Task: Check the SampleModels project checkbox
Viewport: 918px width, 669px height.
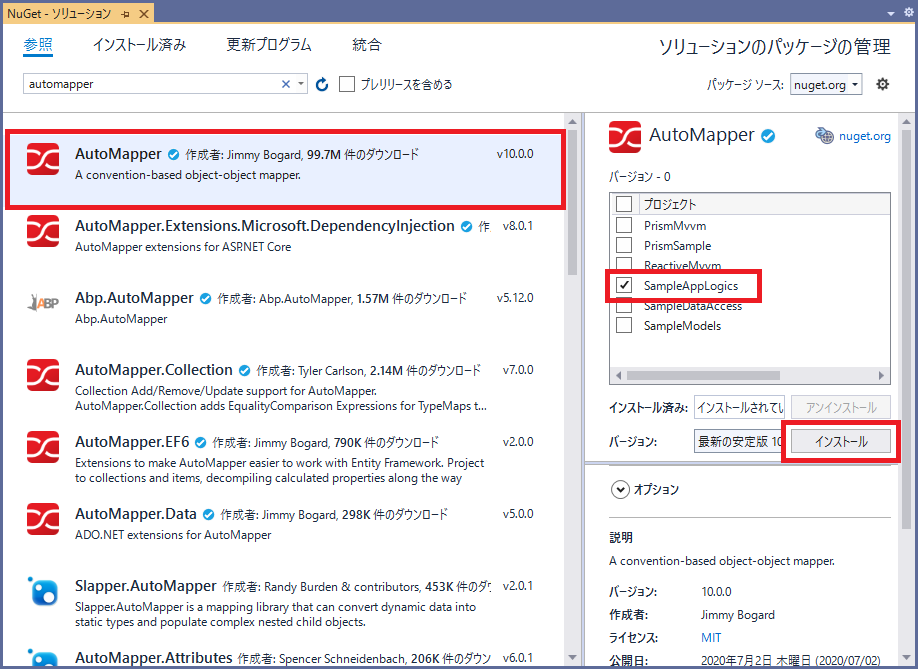Action: pos(624,325)
